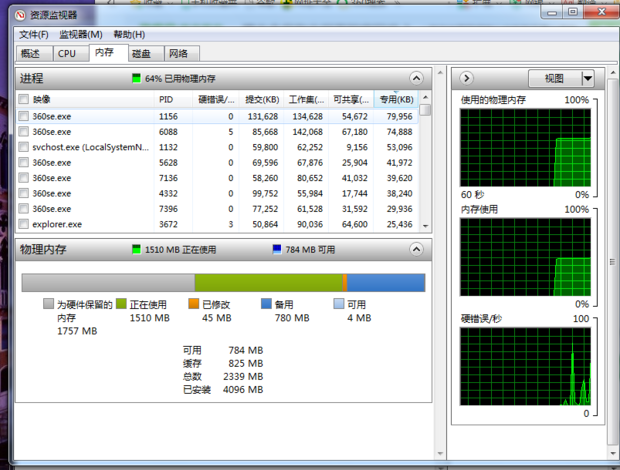Click the 硬错误/秒 graph
Screen dimensions: 620x470
(525, 366)
